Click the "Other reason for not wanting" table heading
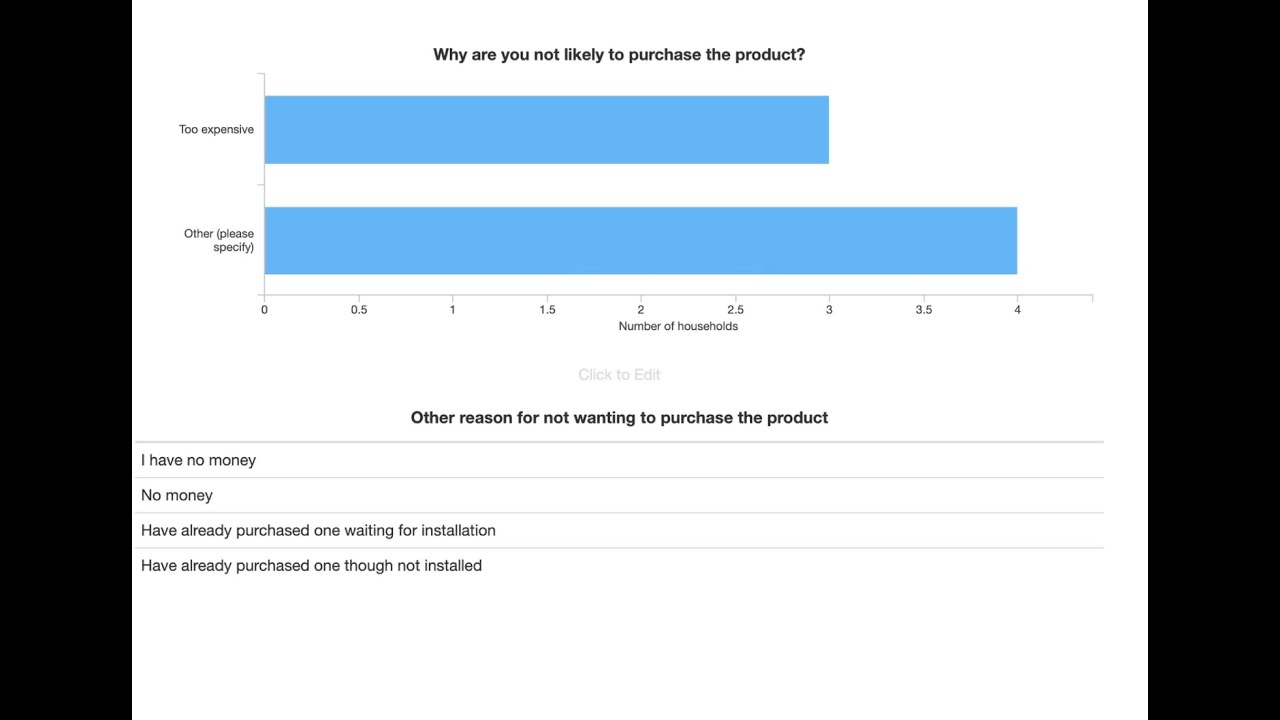The width and height of the screenshot is (1280, 720). coord(619,417)
